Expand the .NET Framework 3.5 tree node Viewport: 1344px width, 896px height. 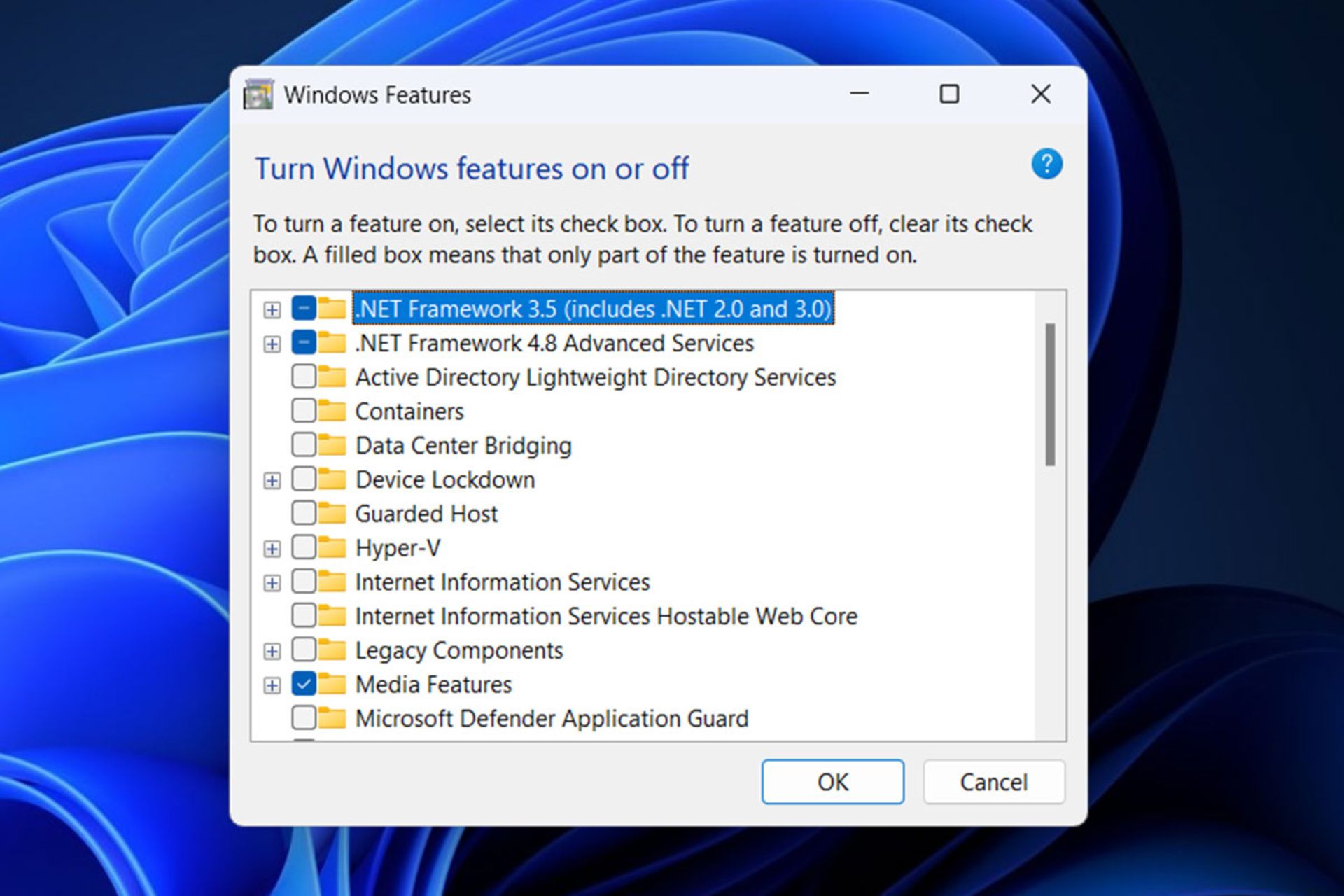pos(272,309)
